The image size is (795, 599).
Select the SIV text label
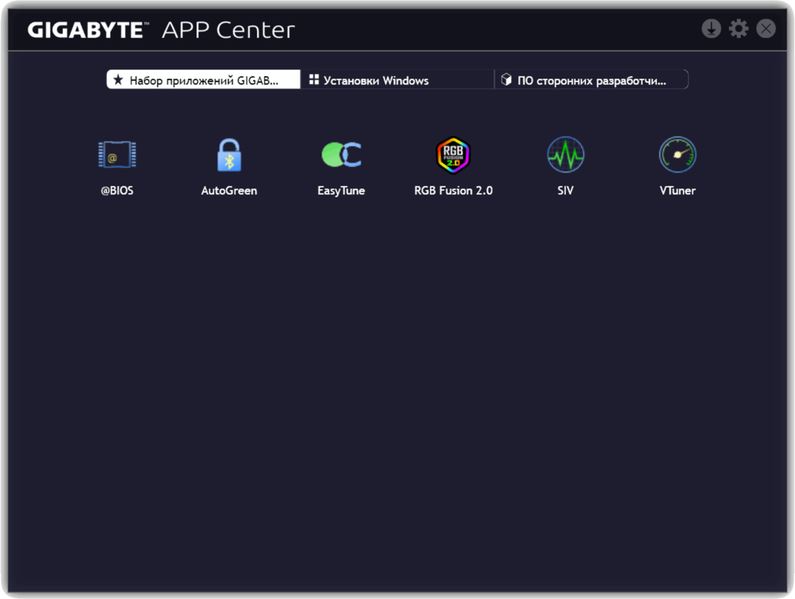[x=566, y=190]
